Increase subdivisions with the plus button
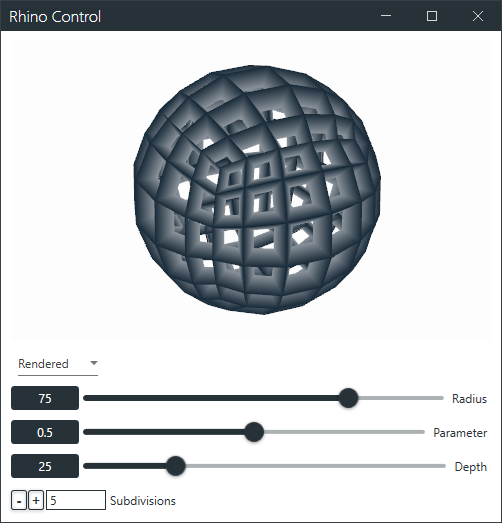This screenshot has width=502, height=523. [x=36, y=500]
